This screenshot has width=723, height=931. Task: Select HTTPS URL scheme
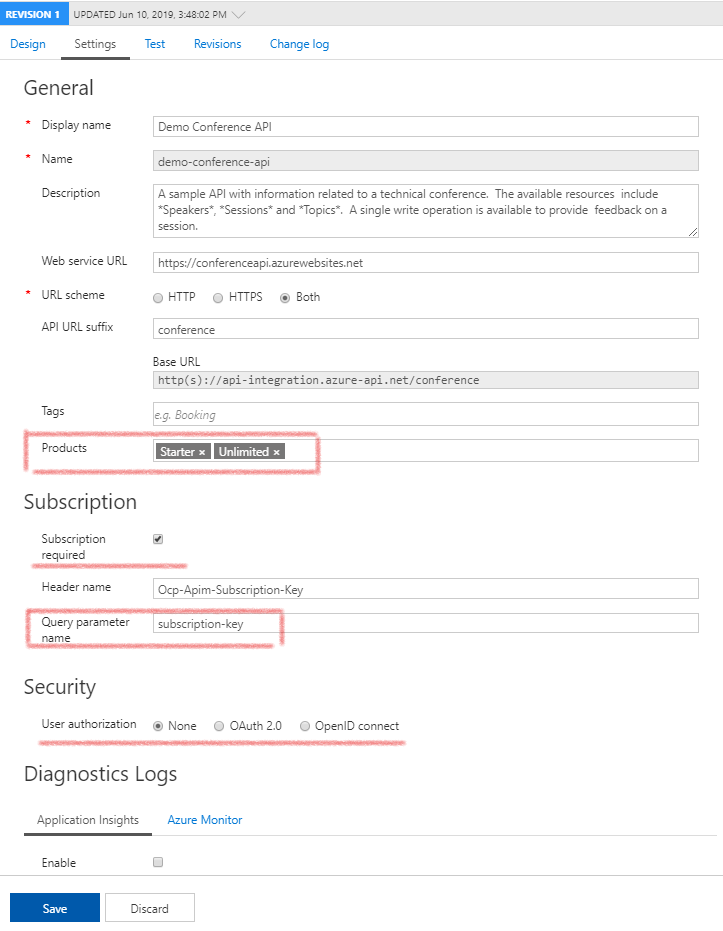click(x=218, y=298)
